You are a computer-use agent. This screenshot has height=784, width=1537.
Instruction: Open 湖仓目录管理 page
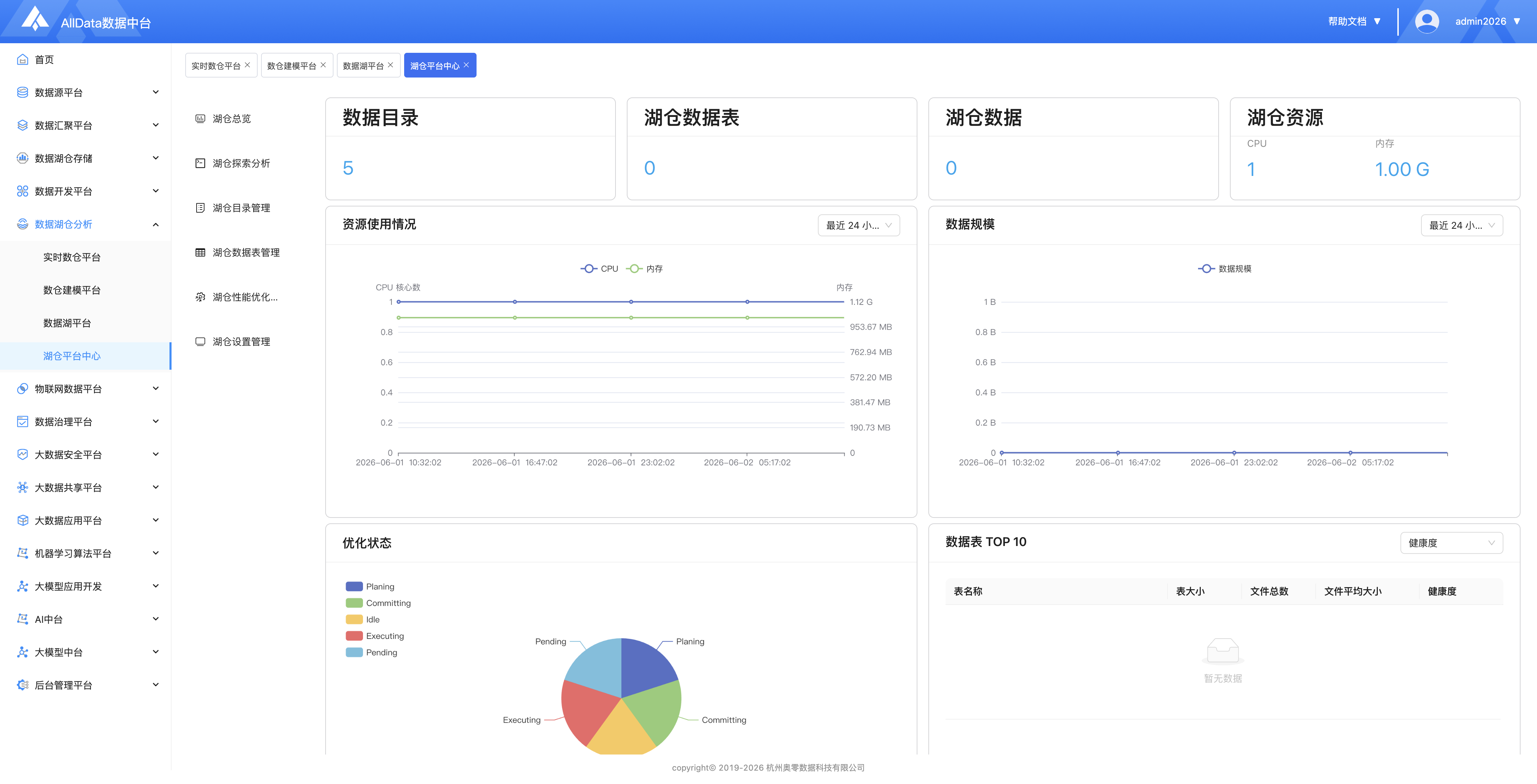tap(241, 207)
